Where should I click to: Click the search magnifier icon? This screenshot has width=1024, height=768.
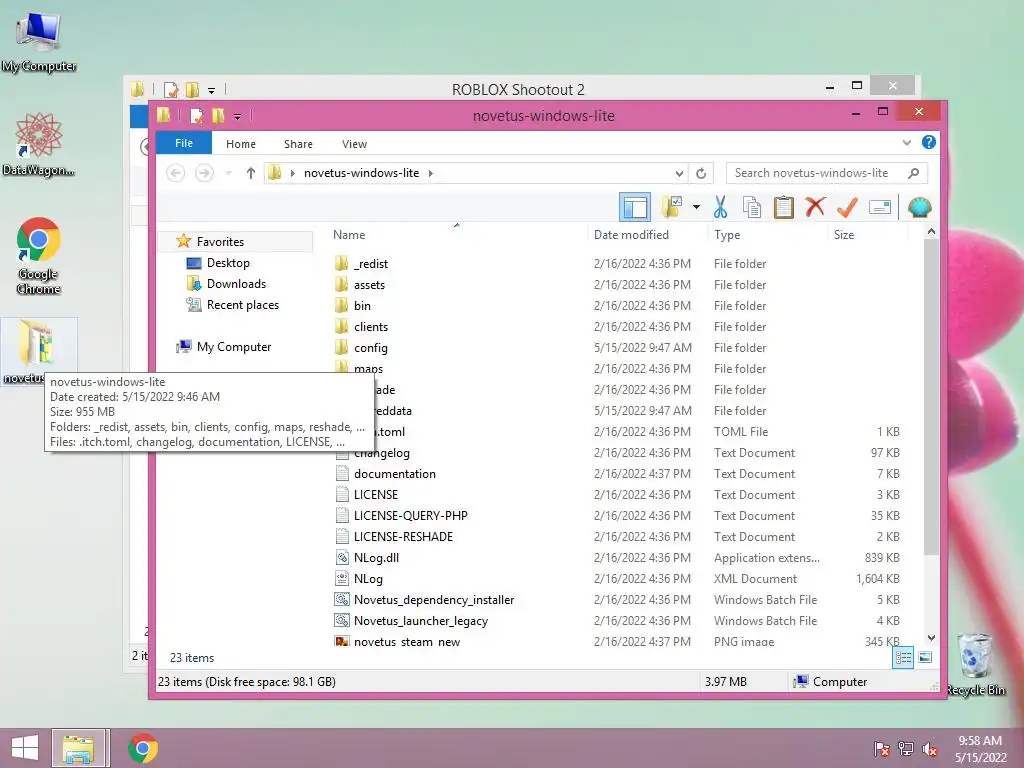click(914, 173)
